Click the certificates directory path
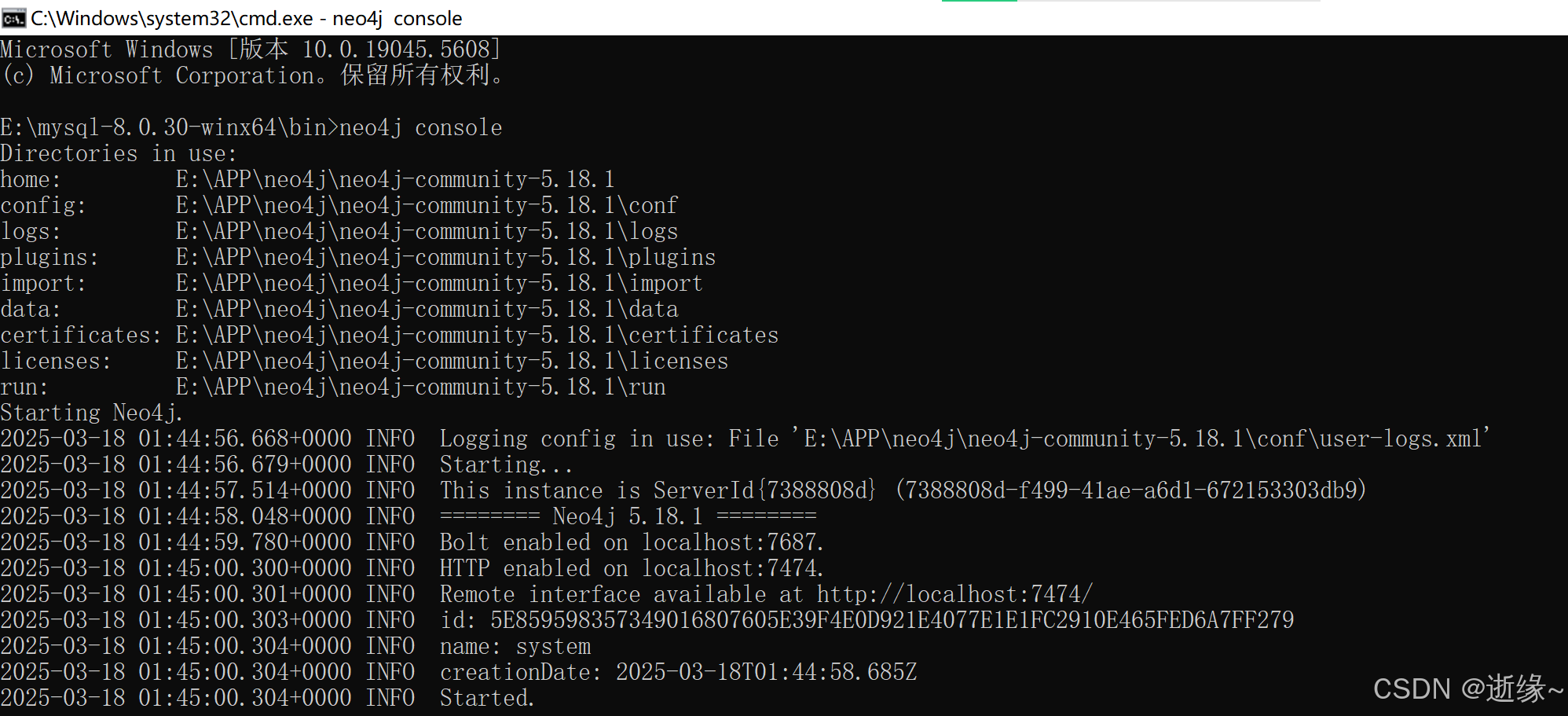This screenshot has height=716, width=1568. point(477,335)
